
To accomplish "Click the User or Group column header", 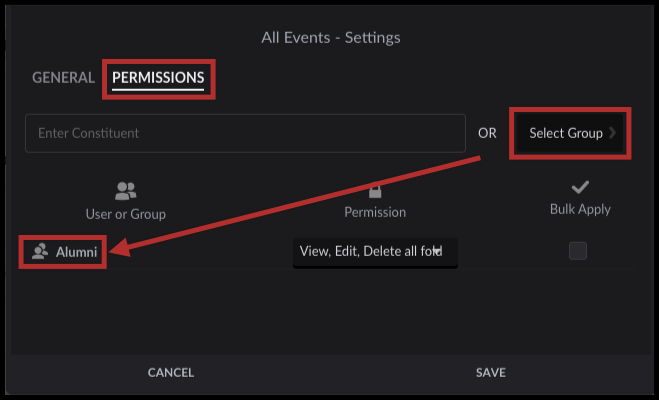I will pos(126,214).
